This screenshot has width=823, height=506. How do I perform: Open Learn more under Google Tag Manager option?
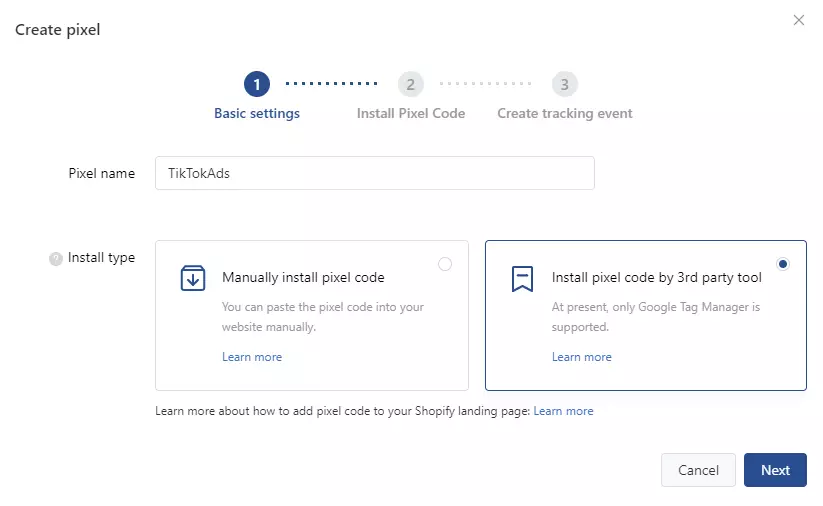click(x=582, y=357)
